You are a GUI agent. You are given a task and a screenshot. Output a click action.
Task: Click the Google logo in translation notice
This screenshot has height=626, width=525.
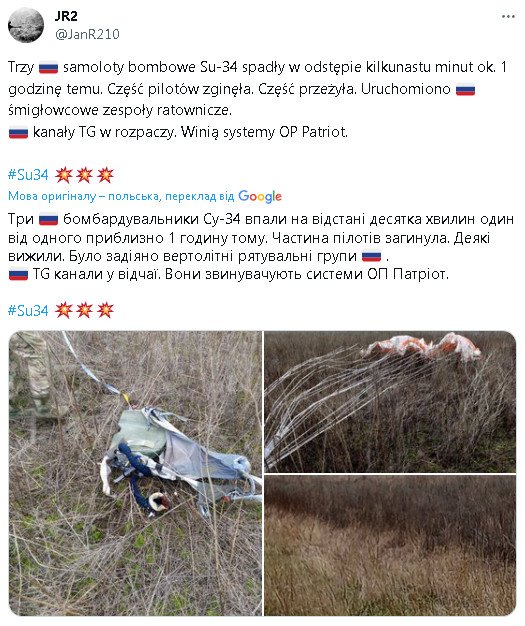click(x=260, y=196)
